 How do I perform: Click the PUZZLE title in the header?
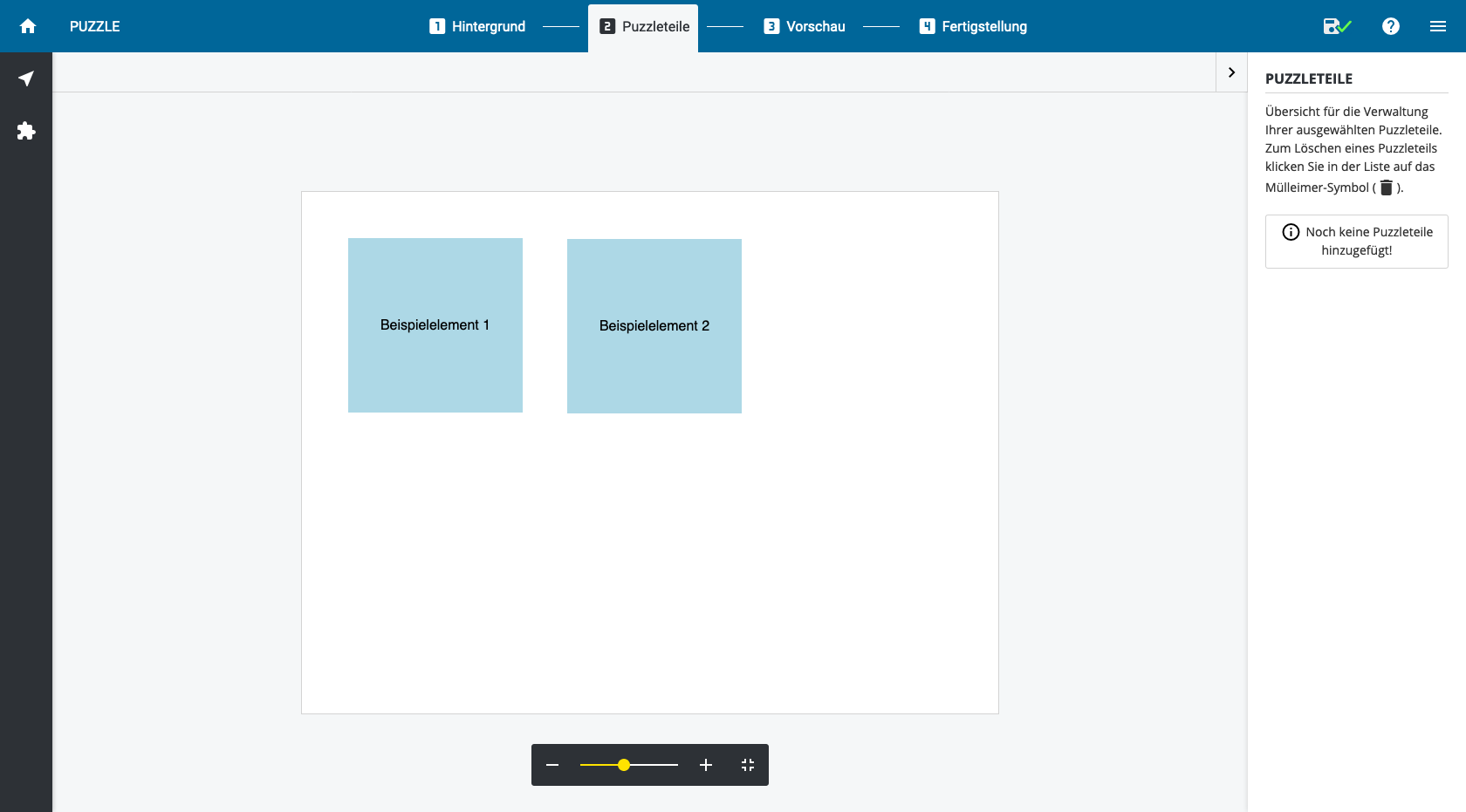coord(95,26)
